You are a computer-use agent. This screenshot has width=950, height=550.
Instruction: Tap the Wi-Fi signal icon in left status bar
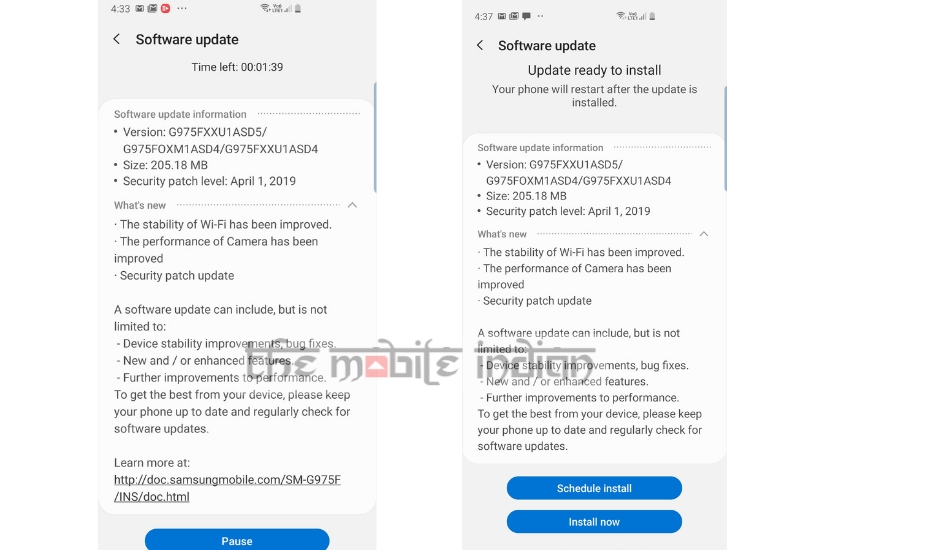click(x=265, y=8)
